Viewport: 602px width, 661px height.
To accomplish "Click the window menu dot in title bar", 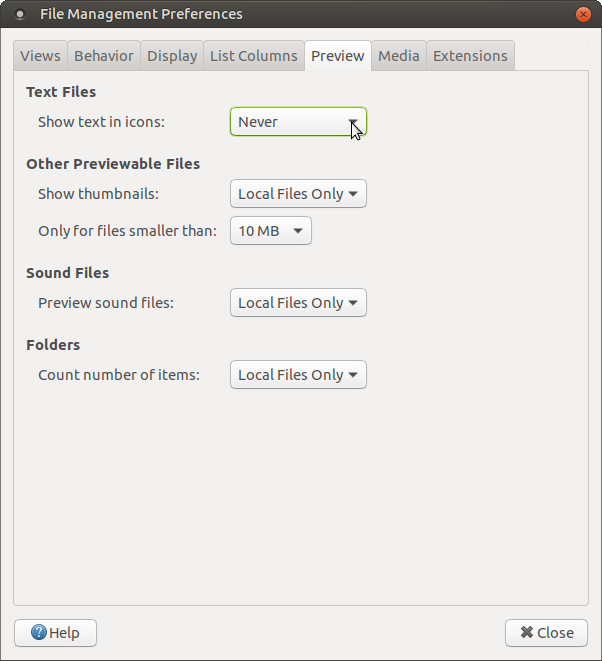I will pos(19,15).
